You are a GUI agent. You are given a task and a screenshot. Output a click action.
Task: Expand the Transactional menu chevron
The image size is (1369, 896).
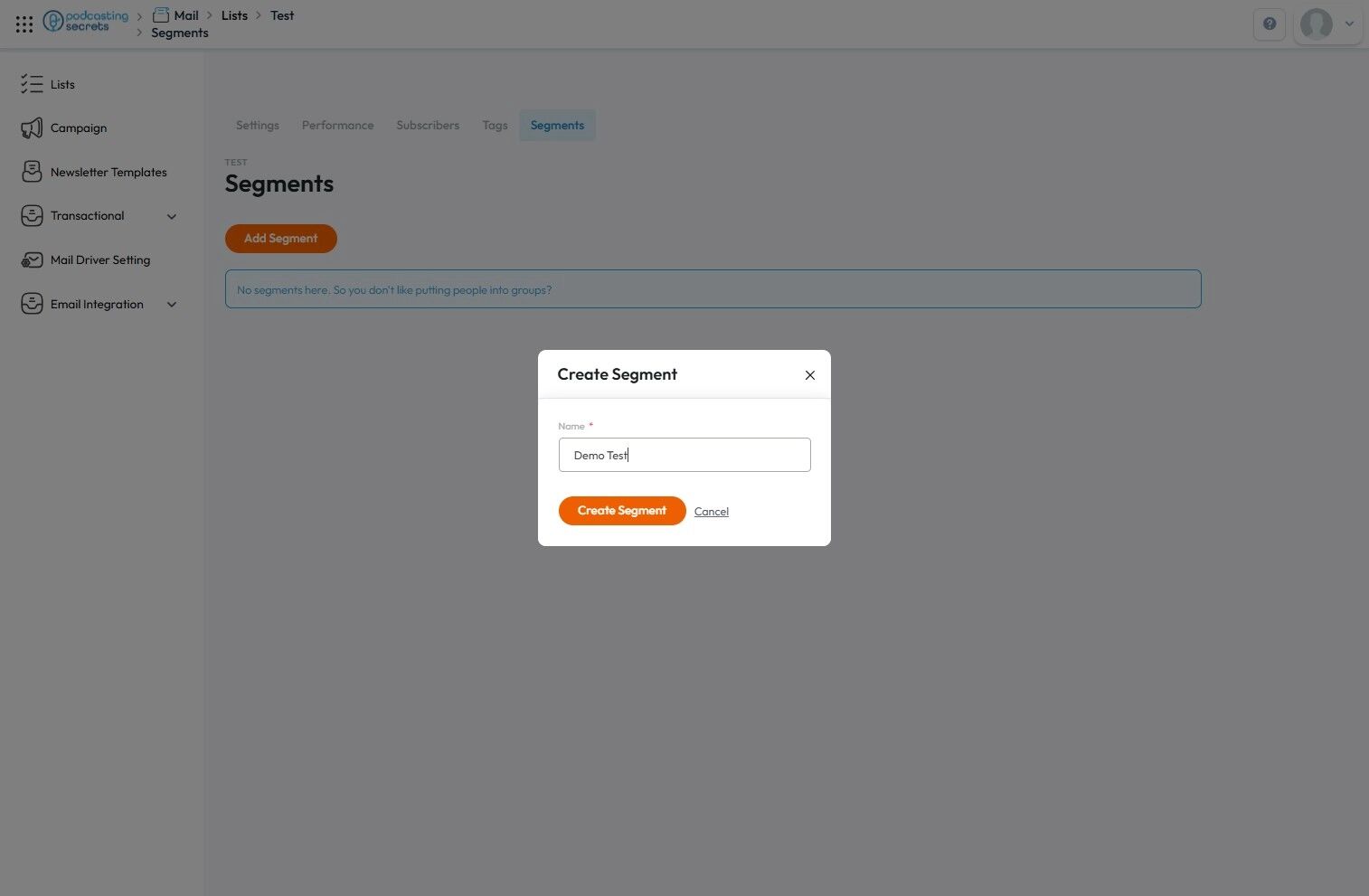click(172, 216)
